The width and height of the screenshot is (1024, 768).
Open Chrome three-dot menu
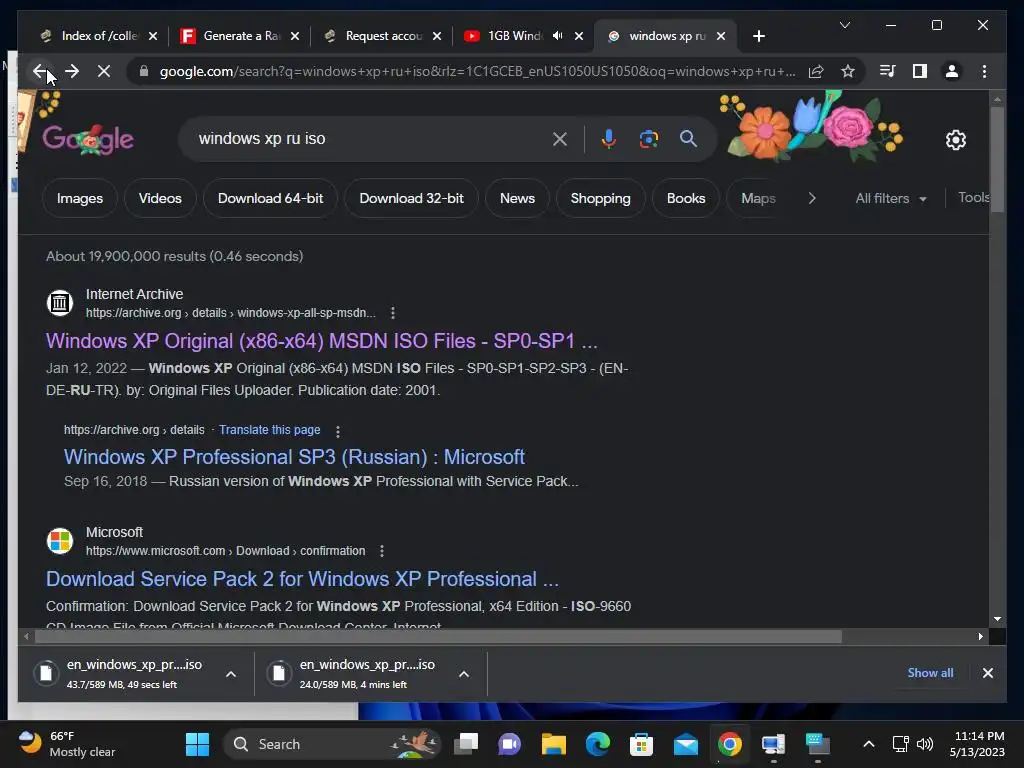[984, 71]
